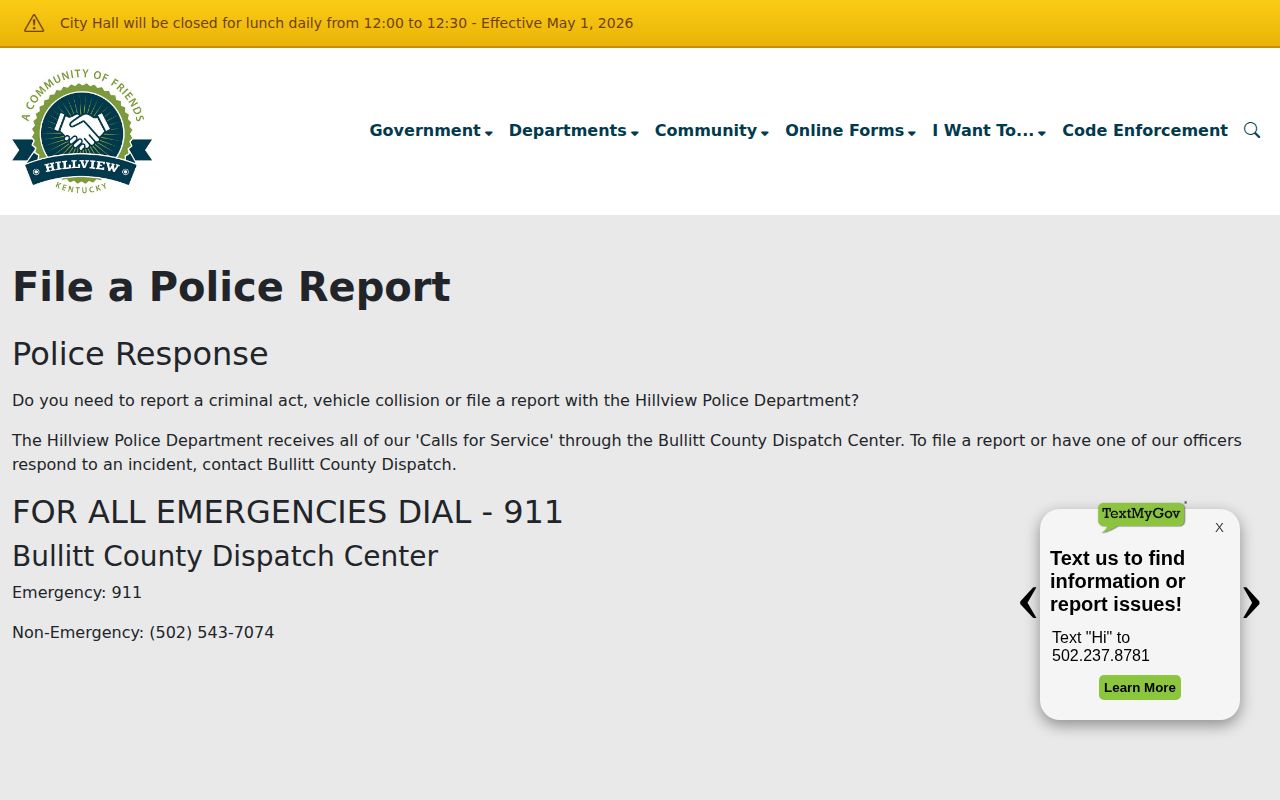Click the File a Police Report heading

click(231, 287)
